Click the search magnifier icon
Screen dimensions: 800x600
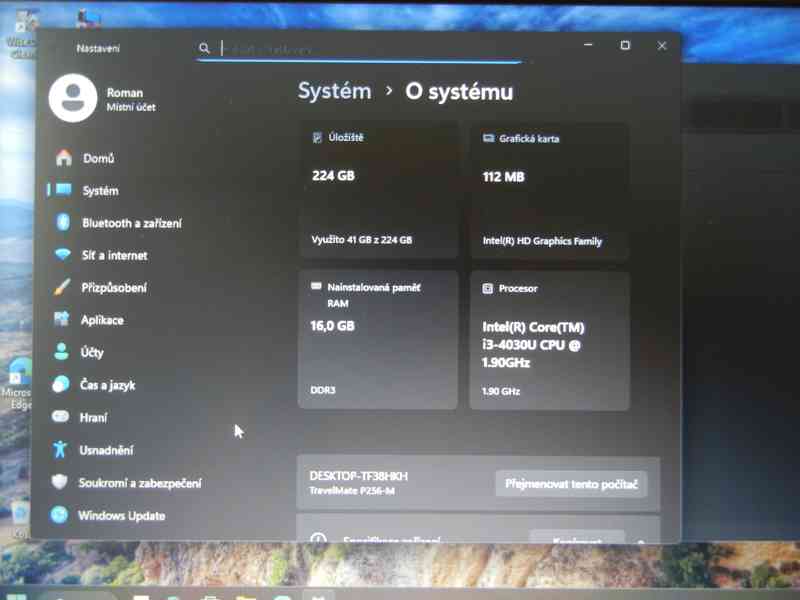[204, 48]
